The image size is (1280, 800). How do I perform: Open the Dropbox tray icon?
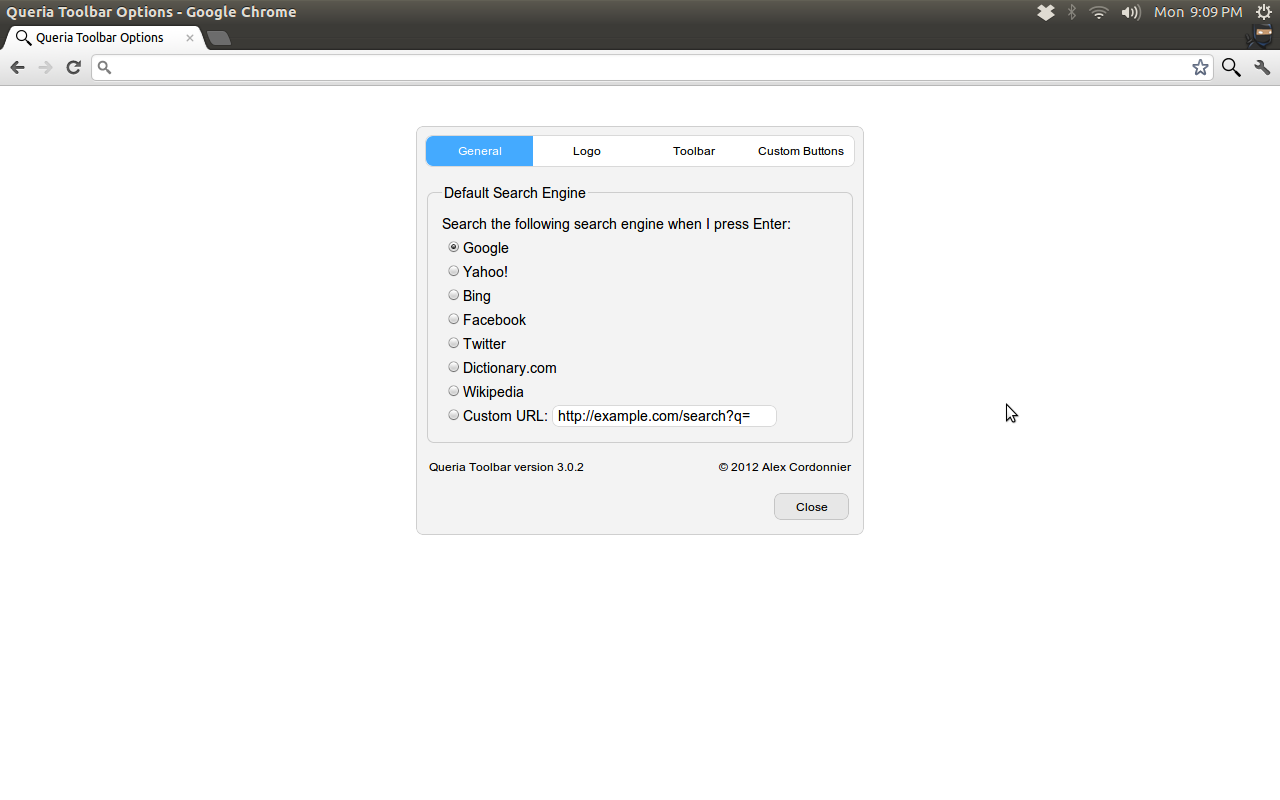pyautogui.click(x=1046, y=12)
